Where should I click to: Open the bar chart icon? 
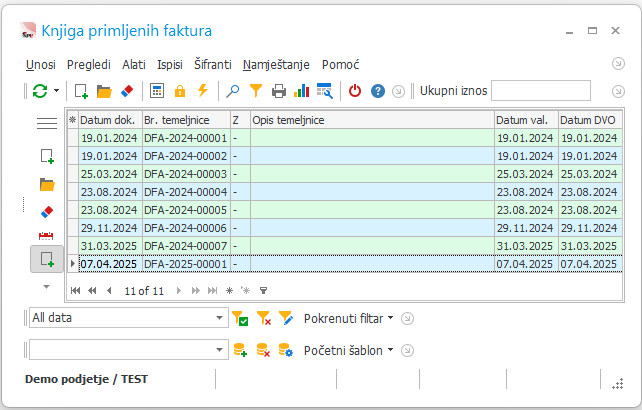tap(302, 91)
